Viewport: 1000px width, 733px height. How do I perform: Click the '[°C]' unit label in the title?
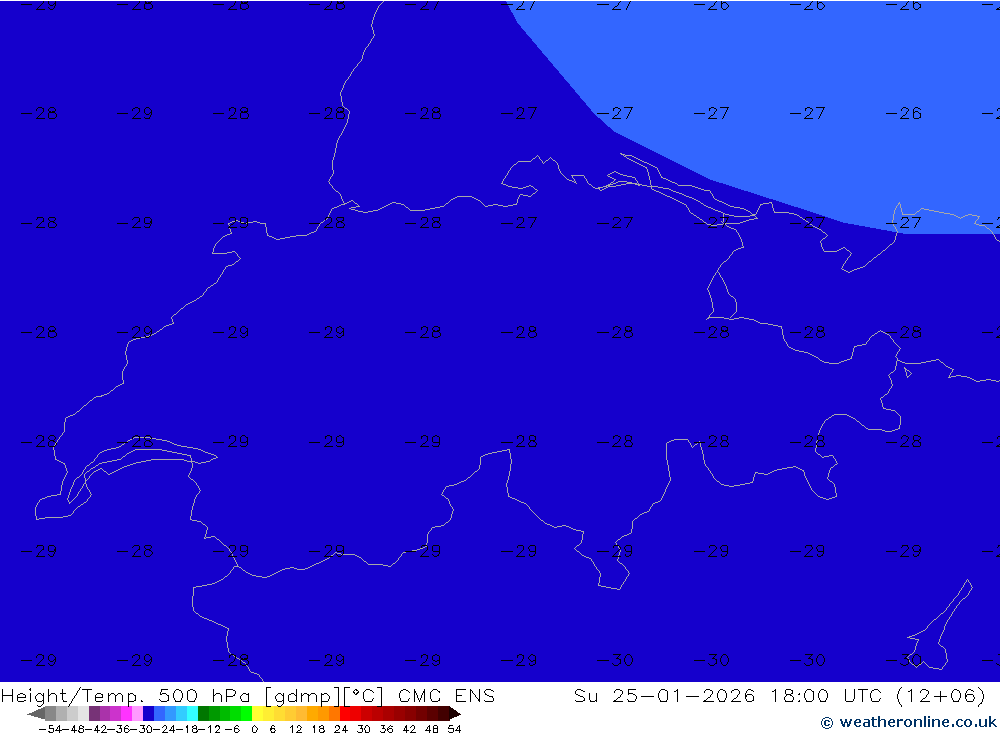click(x=363, y=696)
